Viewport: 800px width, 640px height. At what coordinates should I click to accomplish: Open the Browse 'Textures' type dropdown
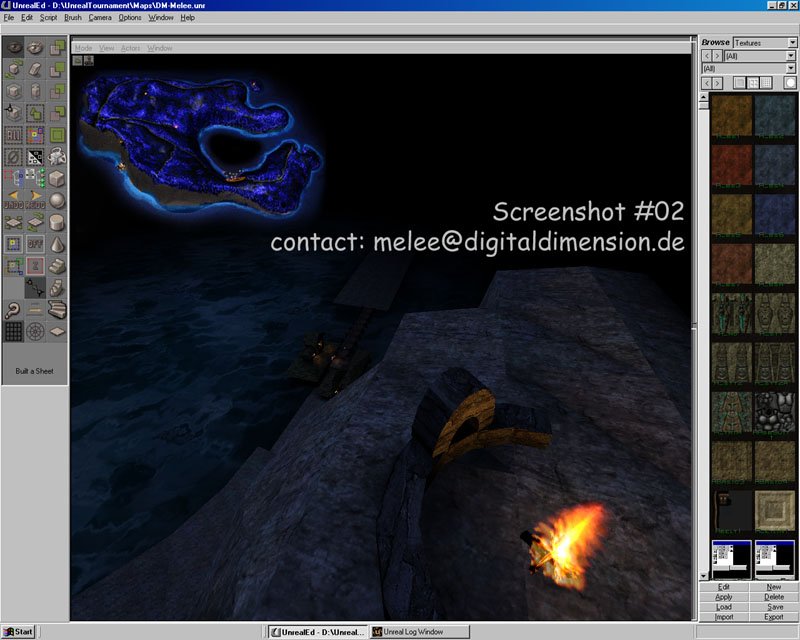[x=765, y=43]
